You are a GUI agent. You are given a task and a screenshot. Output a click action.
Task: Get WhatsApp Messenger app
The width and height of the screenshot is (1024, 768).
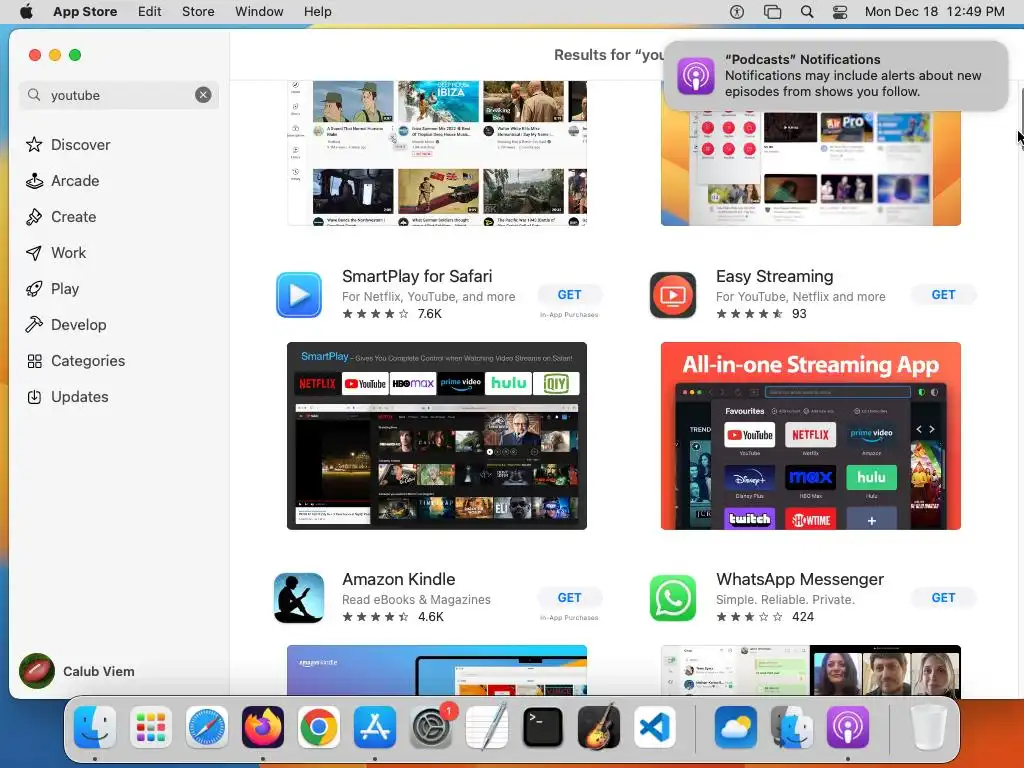pyautogui.click(x=943, y=598)
